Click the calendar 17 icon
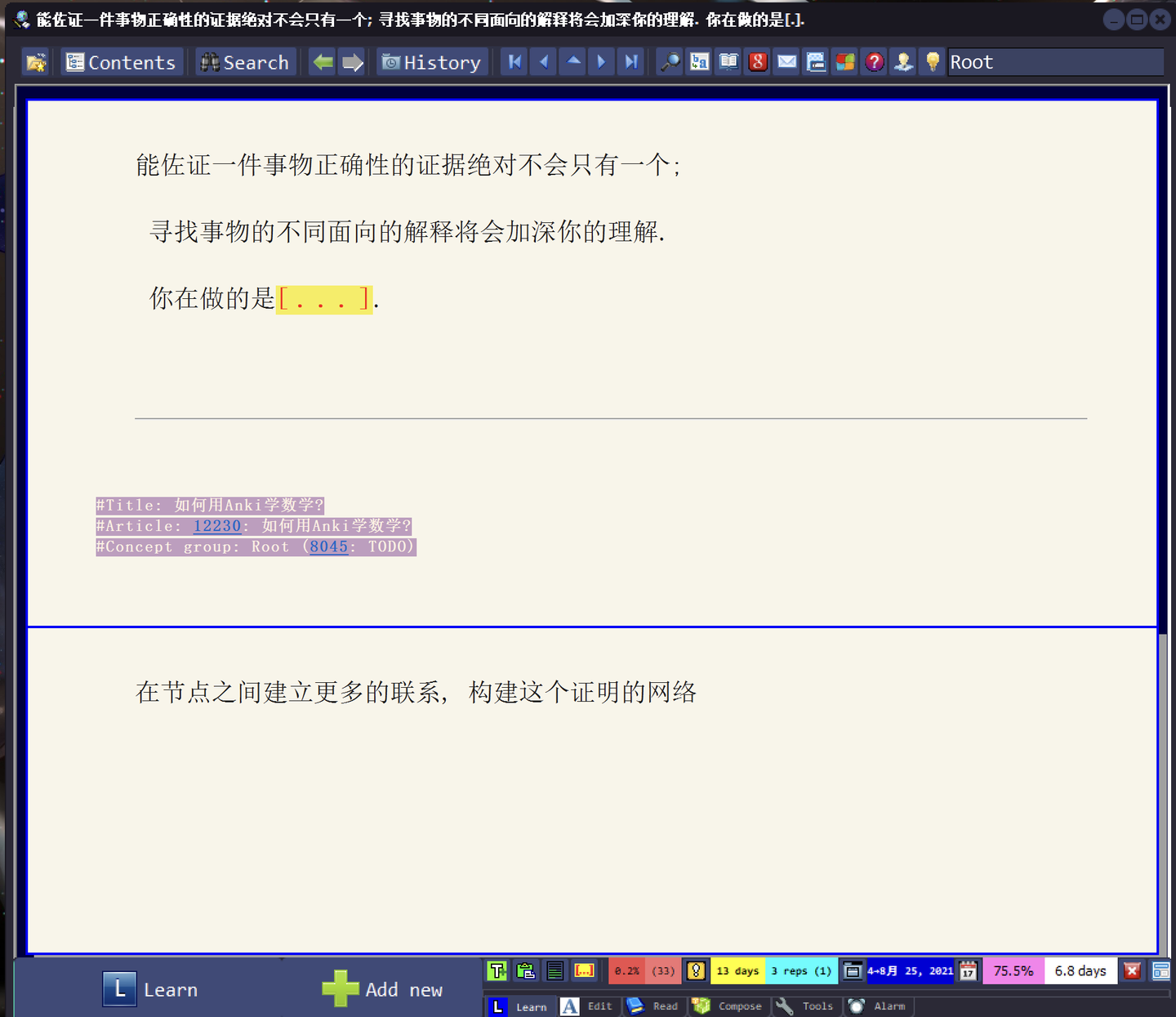Screen dimensions: 1176x1017 (x=969, y=970)
